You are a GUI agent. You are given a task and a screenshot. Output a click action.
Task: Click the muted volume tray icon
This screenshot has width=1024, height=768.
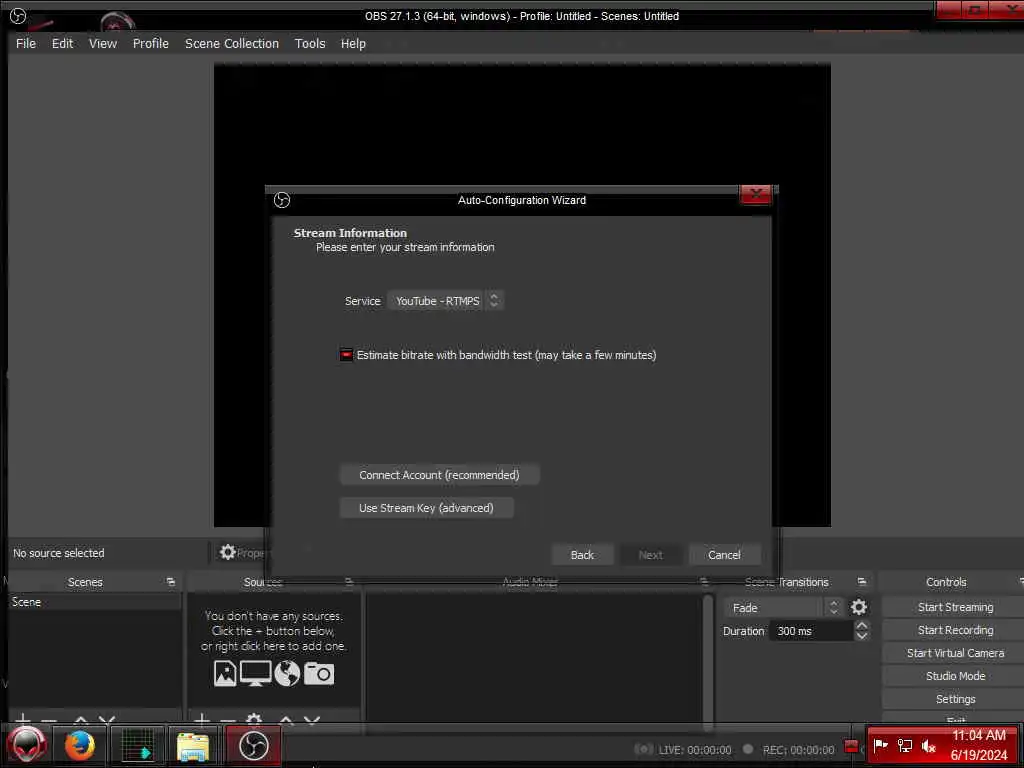coord(928,745)
